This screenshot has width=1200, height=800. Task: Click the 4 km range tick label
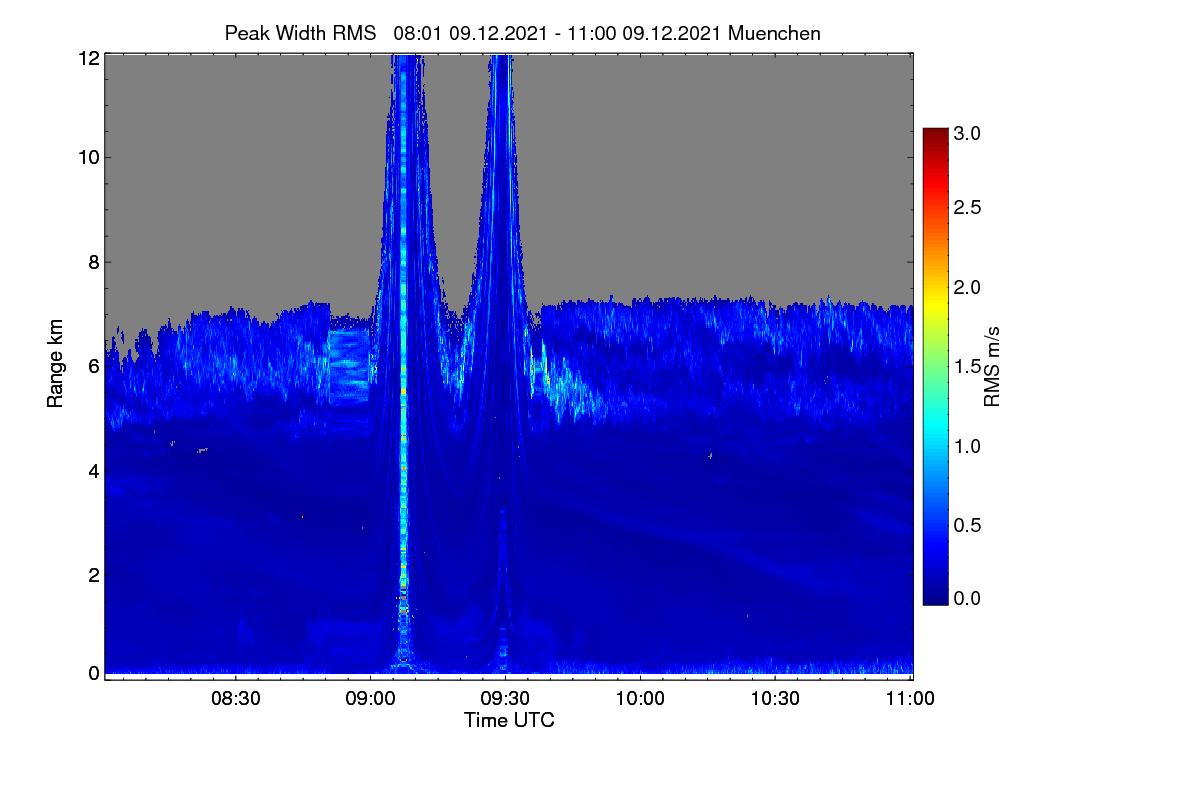93,470
